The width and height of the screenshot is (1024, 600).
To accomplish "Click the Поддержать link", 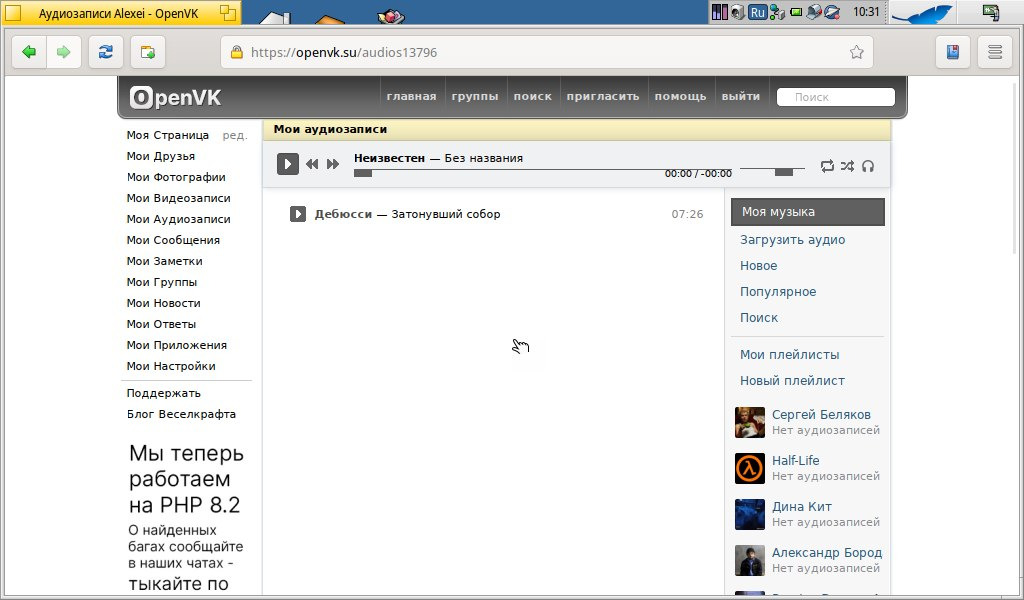I will 163,393.
